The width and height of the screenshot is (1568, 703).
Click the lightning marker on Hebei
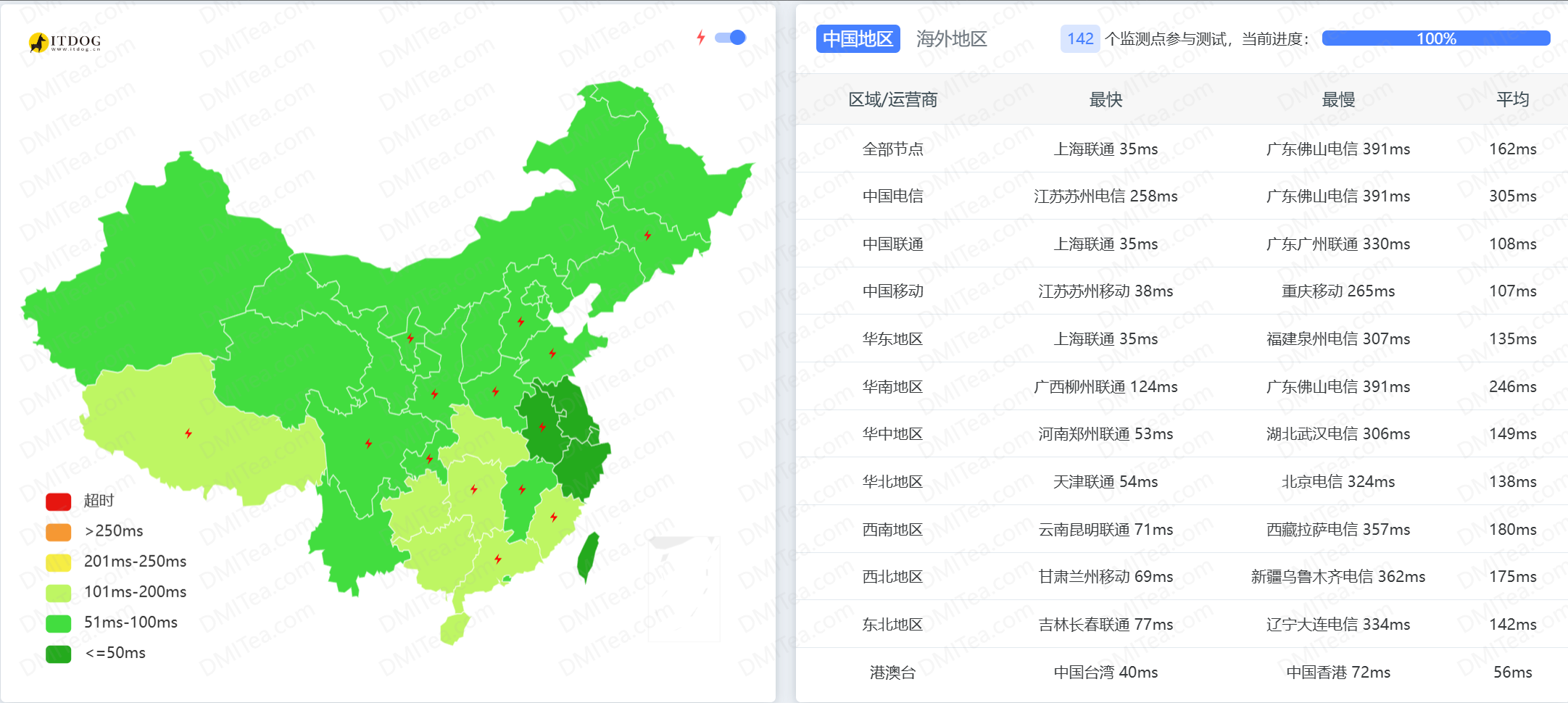pos(520,321)
